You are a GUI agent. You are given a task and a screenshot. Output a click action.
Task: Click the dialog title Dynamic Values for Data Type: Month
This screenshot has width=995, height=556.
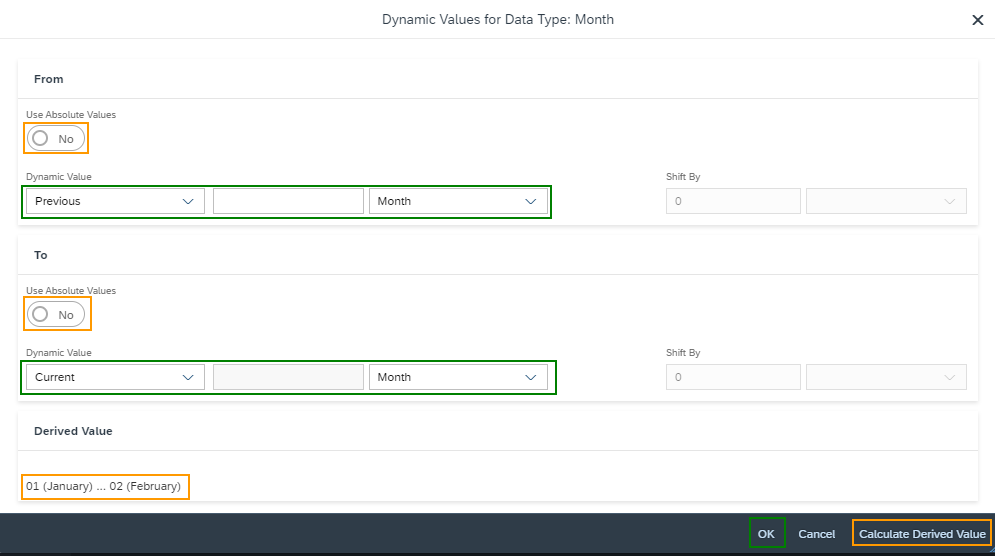click(x=498, y=20)
